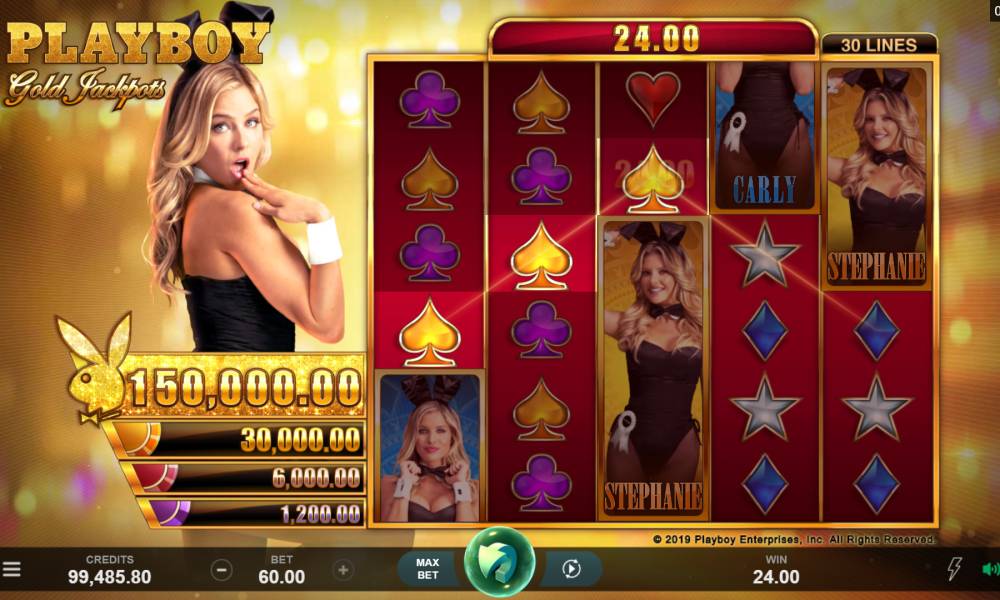Increase bet with the plus button
The width and height of the screenshot is (1000, 600).
click(x=343, y=569)
